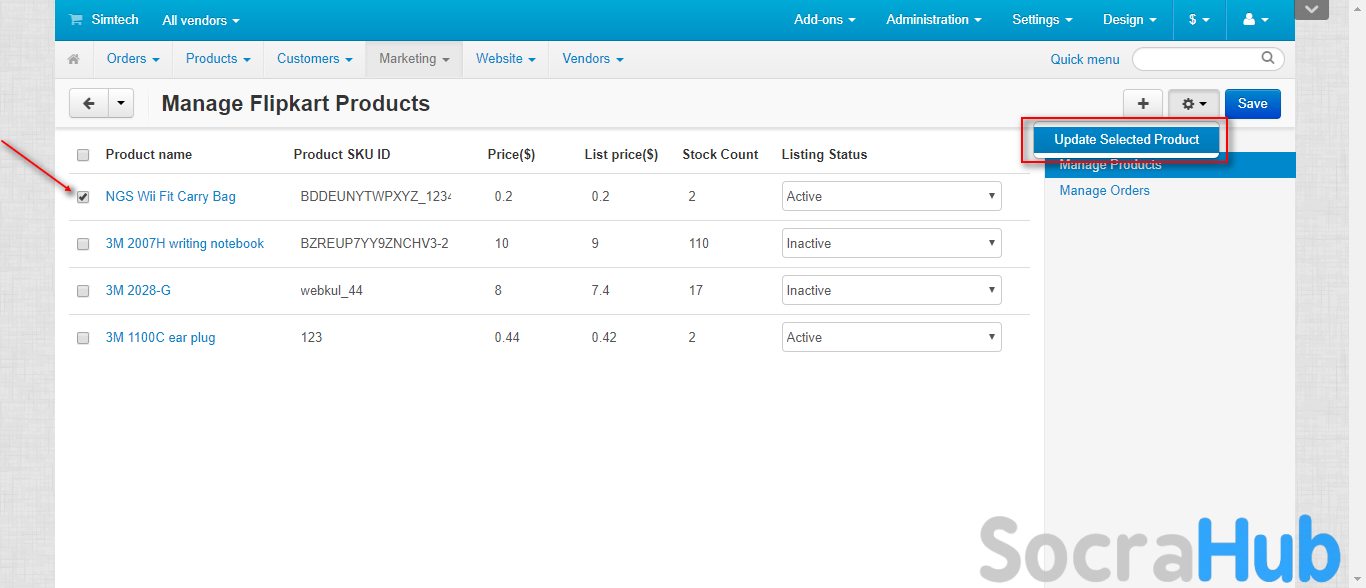This screenshot has height=588, width=1366.
Task: Click the plus add-product icon
Action: [1143, 104]
